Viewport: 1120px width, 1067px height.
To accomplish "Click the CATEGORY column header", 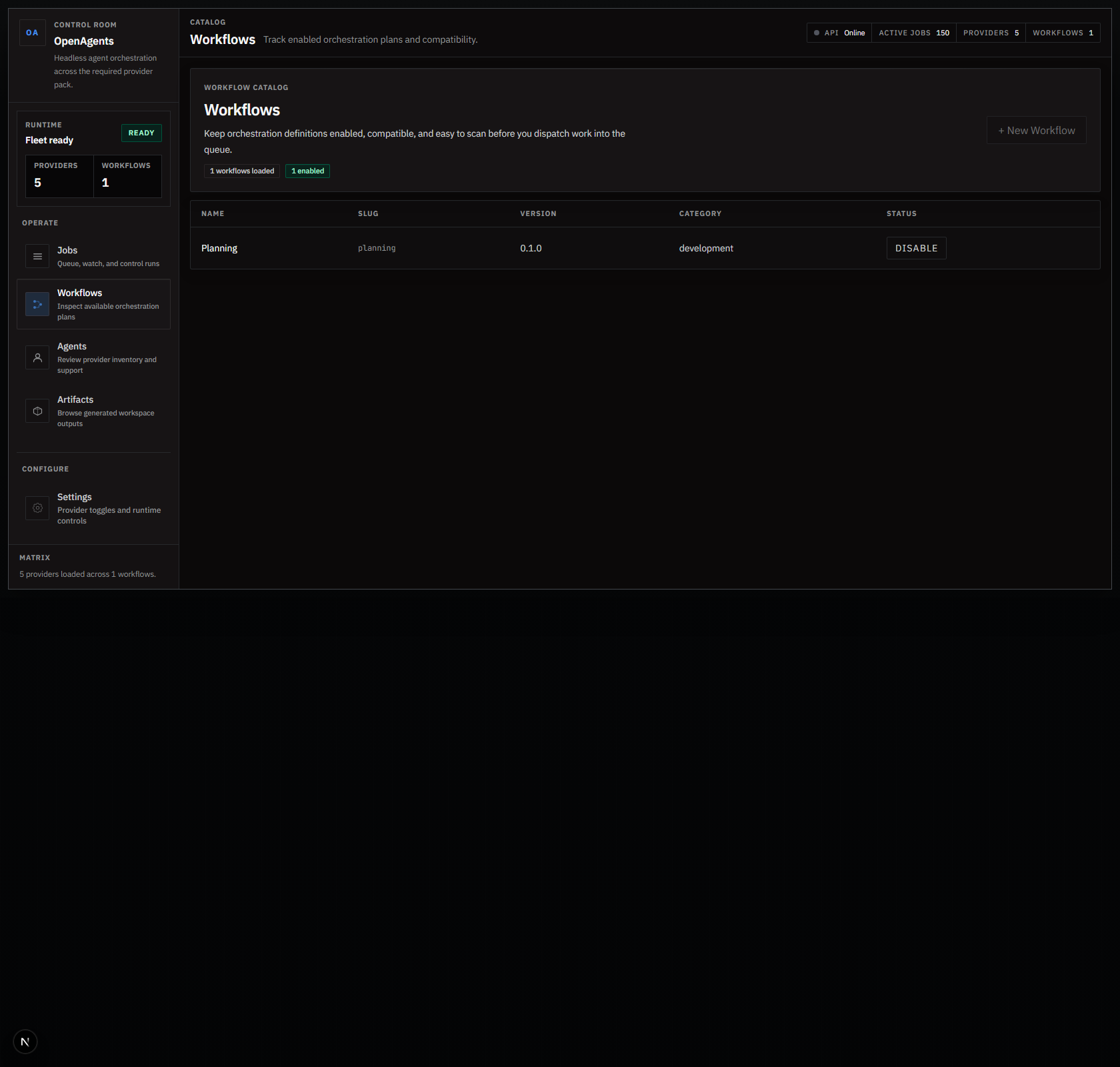I will 700,213.
